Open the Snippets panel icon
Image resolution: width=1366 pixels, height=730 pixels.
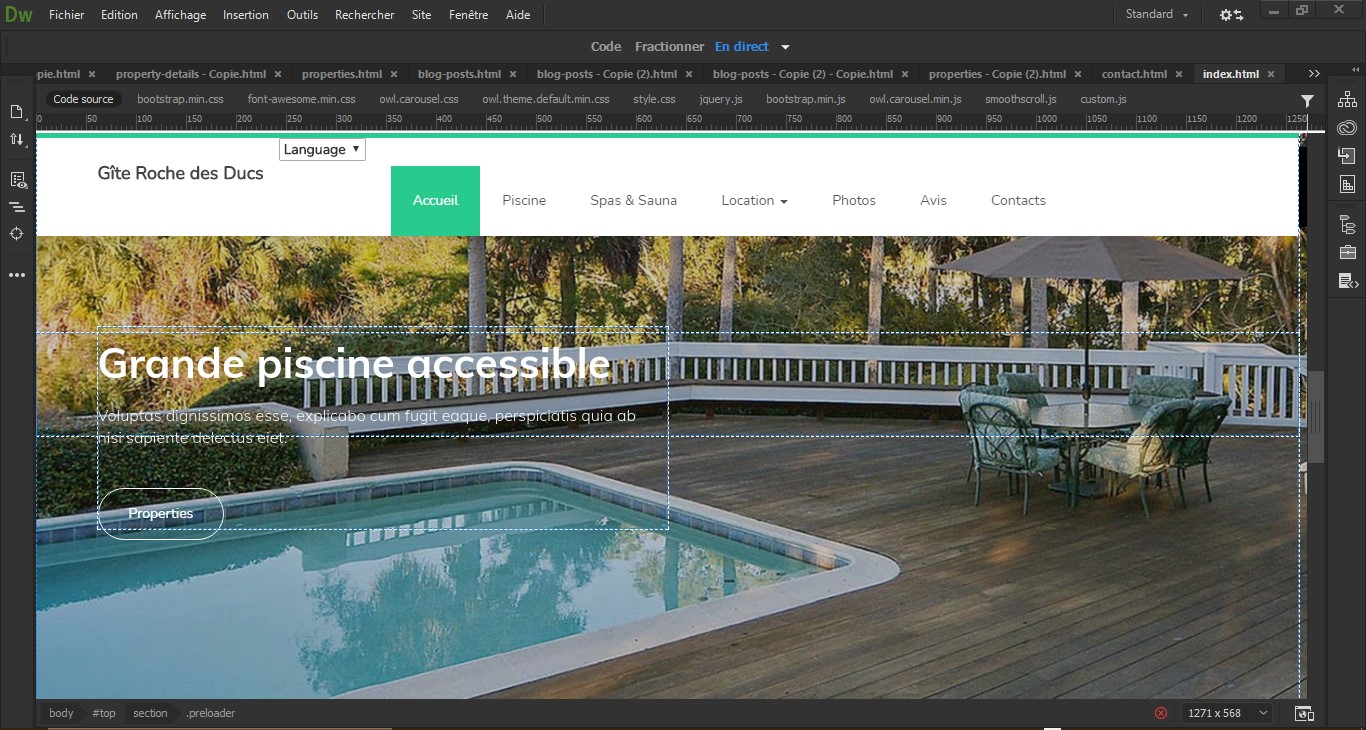coord(1347,281)
